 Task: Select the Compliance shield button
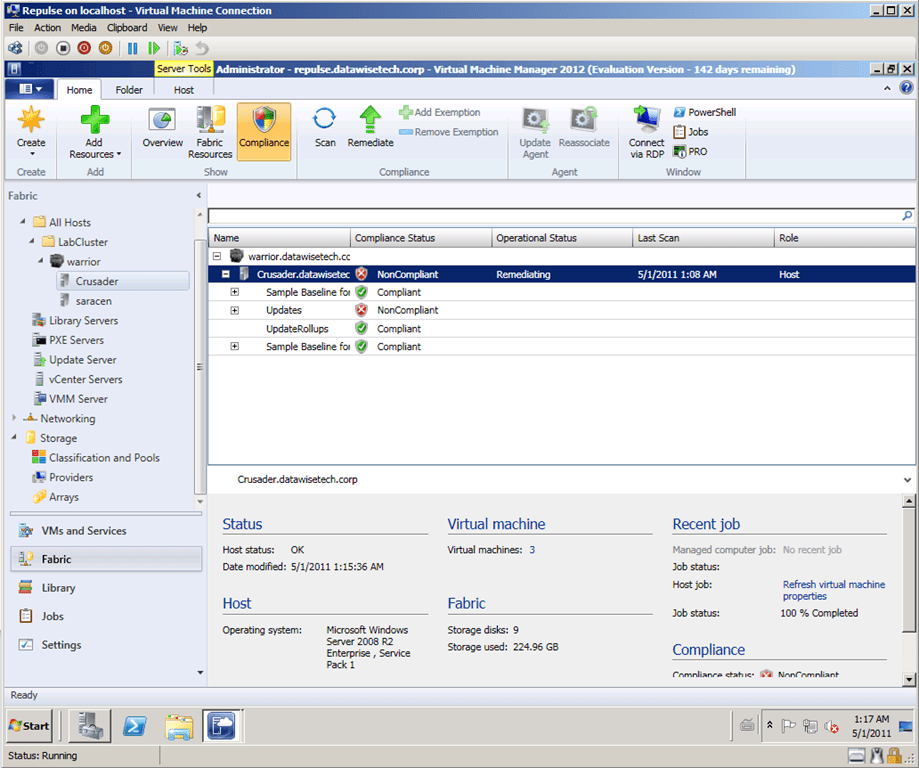coord(264,131)
